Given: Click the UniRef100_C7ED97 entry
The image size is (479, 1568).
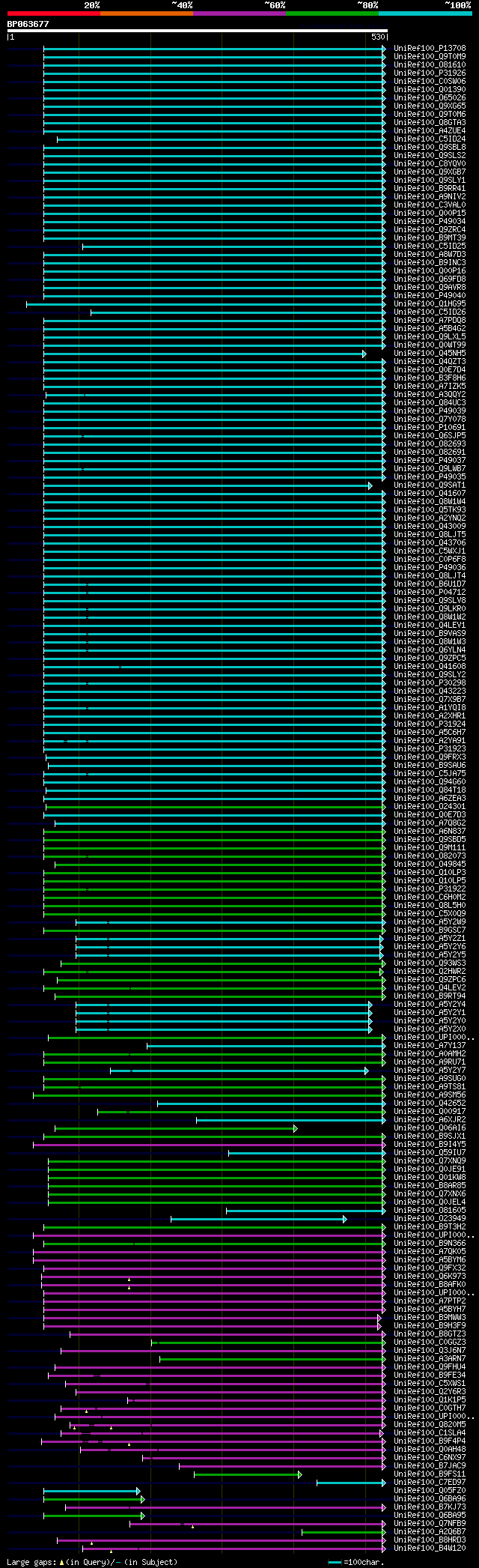Looking at the screenshot, I should click(x=430, y=1483).
